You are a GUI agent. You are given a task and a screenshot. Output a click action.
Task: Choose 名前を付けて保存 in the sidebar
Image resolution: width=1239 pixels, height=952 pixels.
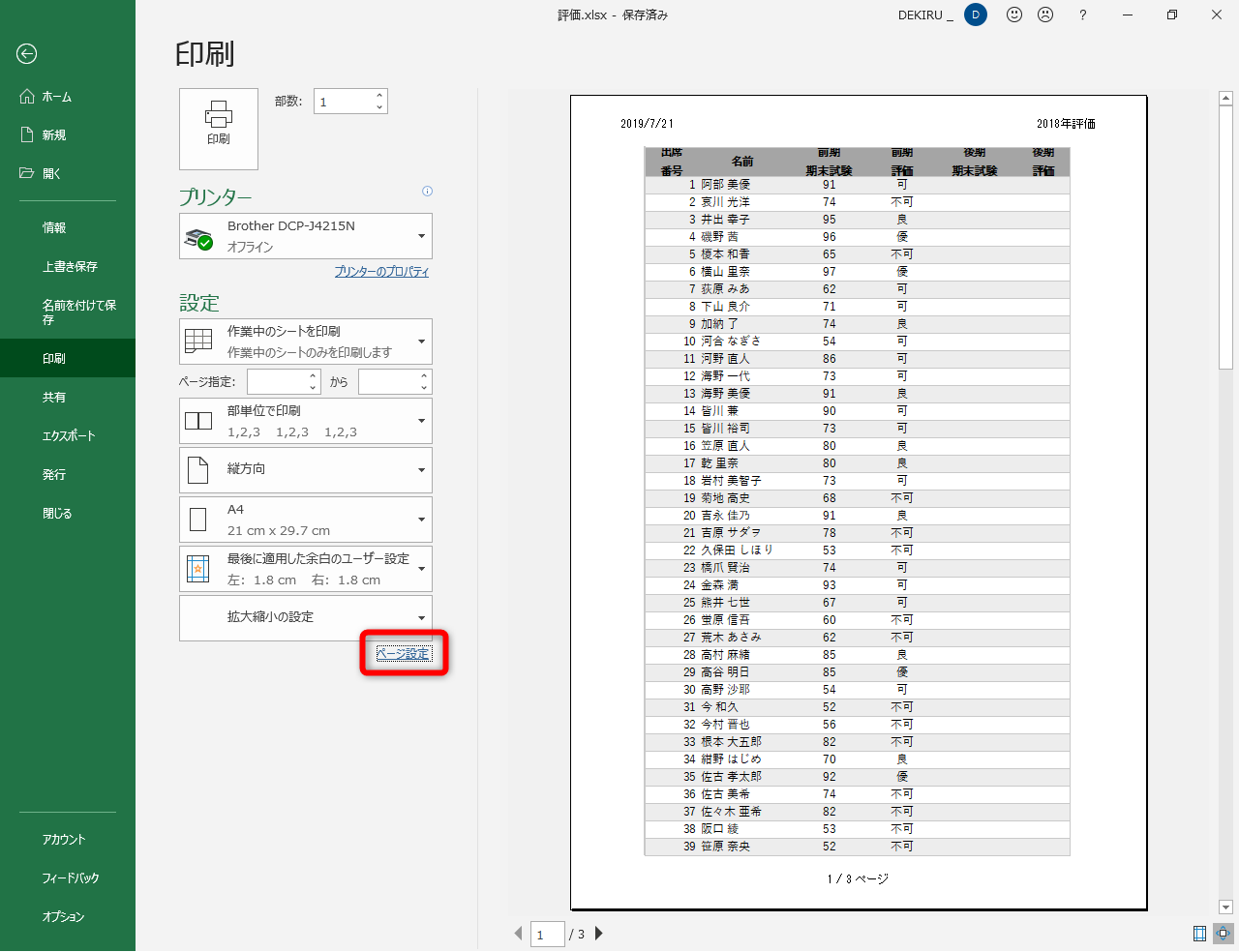point(68,312)
